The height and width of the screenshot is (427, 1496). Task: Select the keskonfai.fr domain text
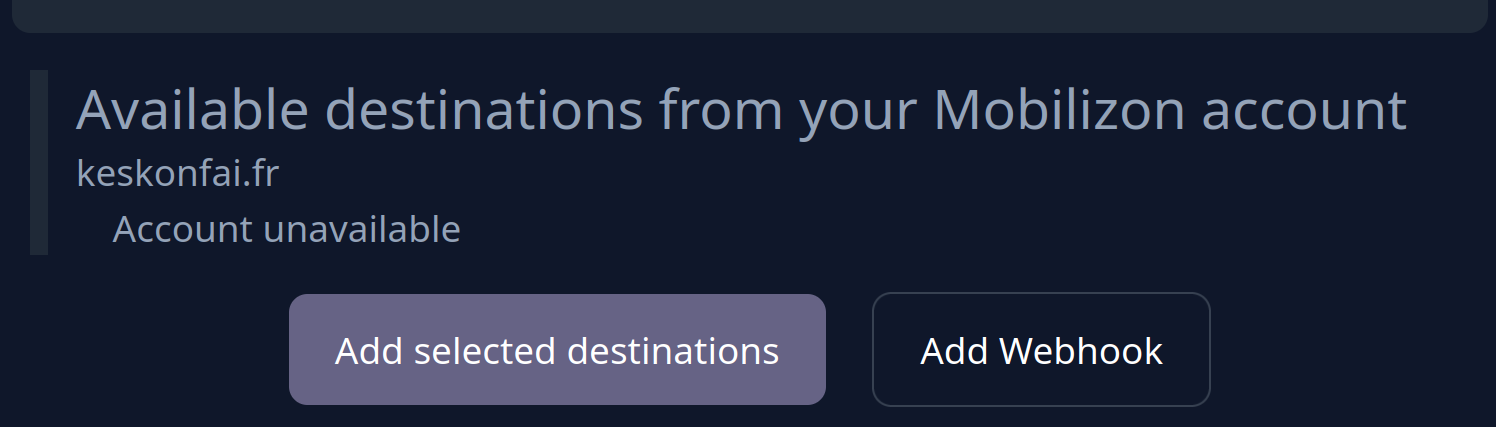tap(177, 174)
